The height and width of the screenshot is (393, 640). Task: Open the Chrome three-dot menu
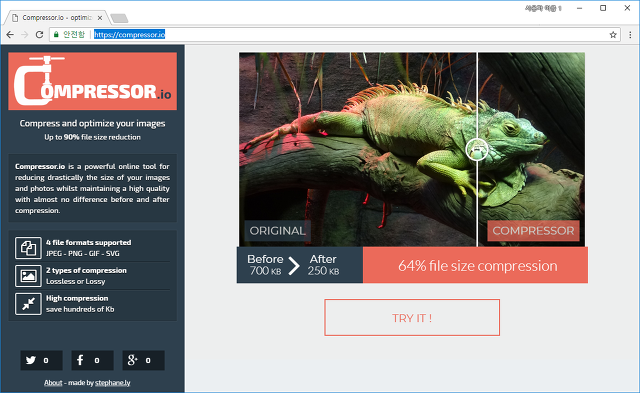point(630,35)
